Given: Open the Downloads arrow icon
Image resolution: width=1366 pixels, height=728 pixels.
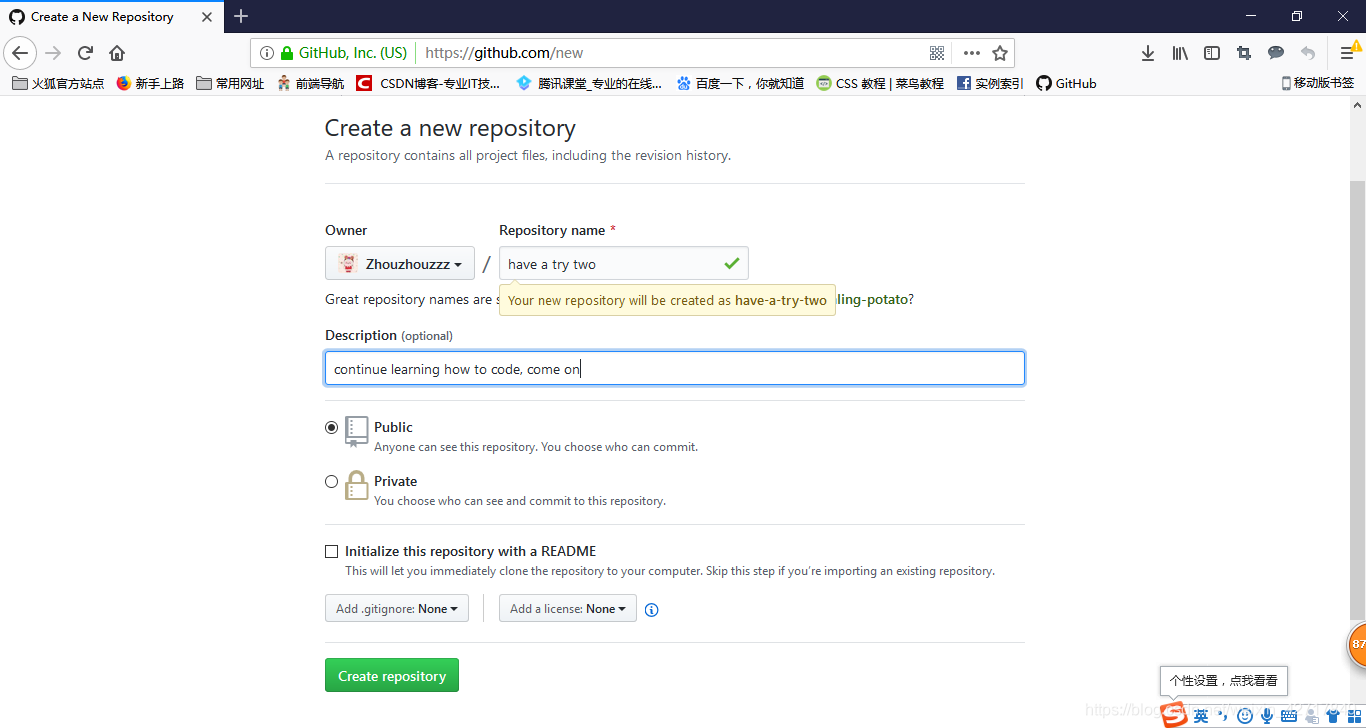Looking at the screenshot, I should tap(1148, 53).
